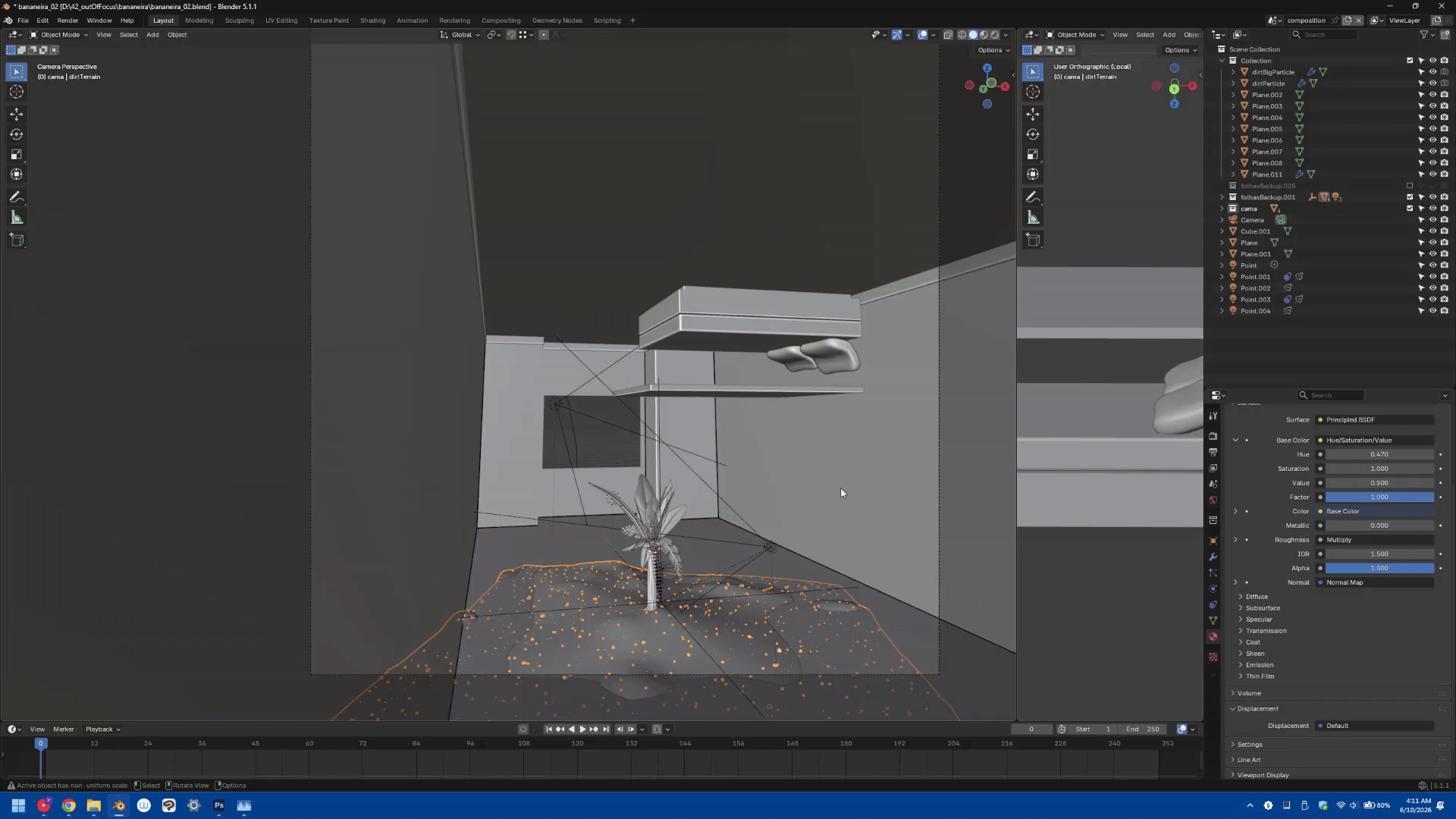Screen dimensions: 1456x819
Task: Open Options popover in main viewport
Action: click(993, 50)
